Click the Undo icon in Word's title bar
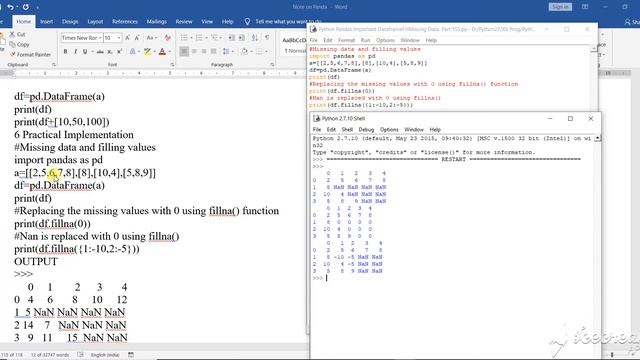This screenshot has width=640, height=360. [x=11, y=7]
